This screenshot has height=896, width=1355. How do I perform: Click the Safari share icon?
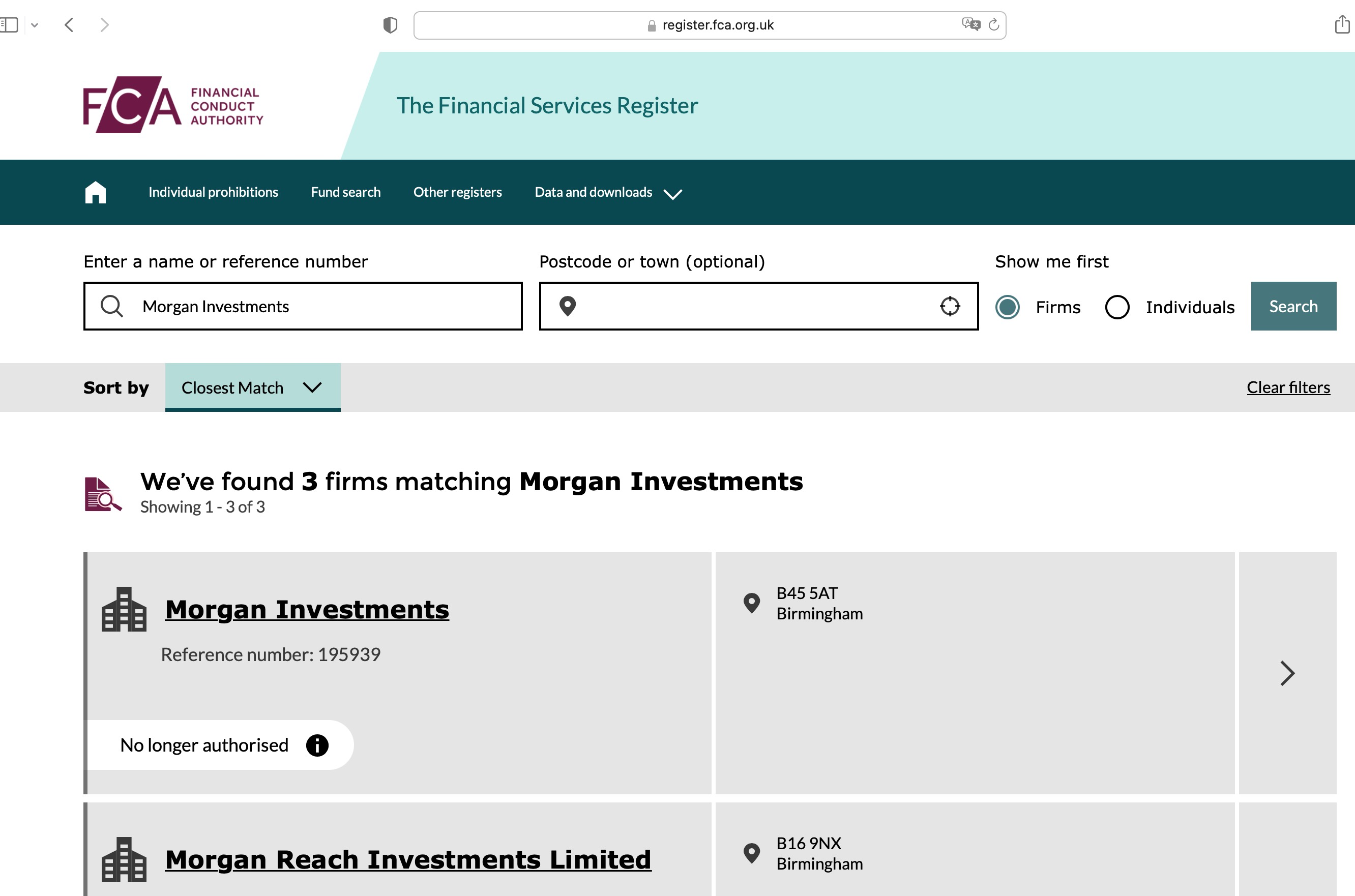click(x=1341, y=24)
